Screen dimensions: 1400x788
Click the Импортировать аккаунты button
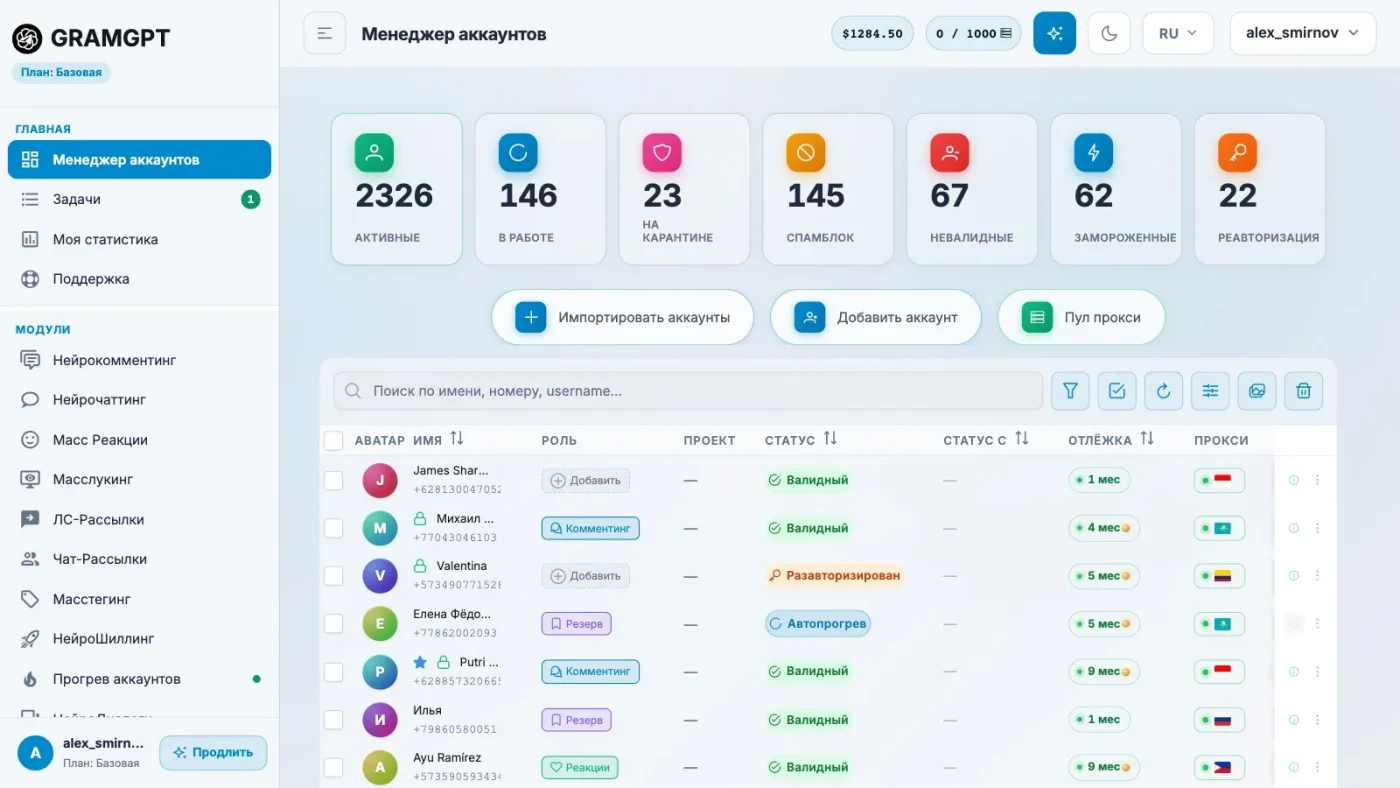click(622, 317)
